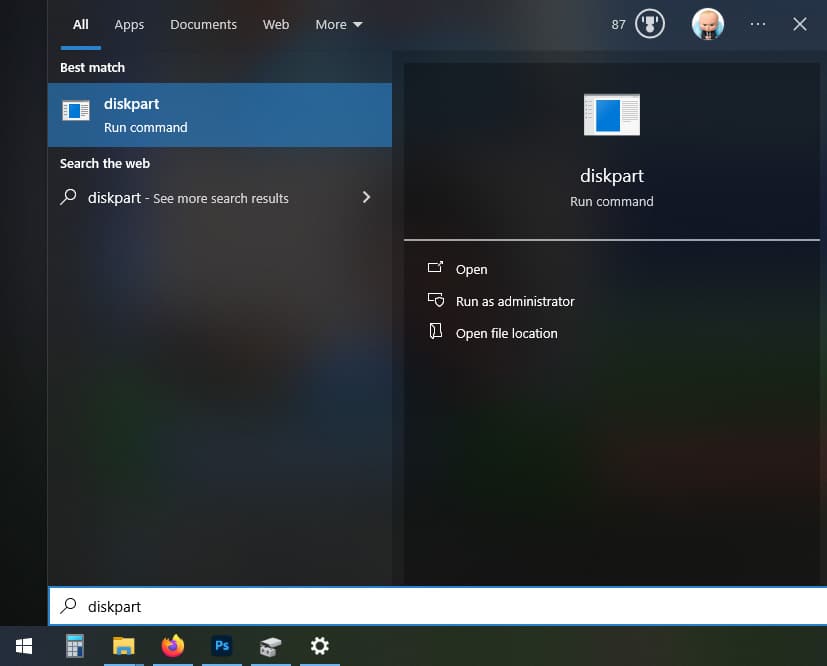827x666 pixels.
Task: Select the diskpart Run command result
Action: click(219, 115)
